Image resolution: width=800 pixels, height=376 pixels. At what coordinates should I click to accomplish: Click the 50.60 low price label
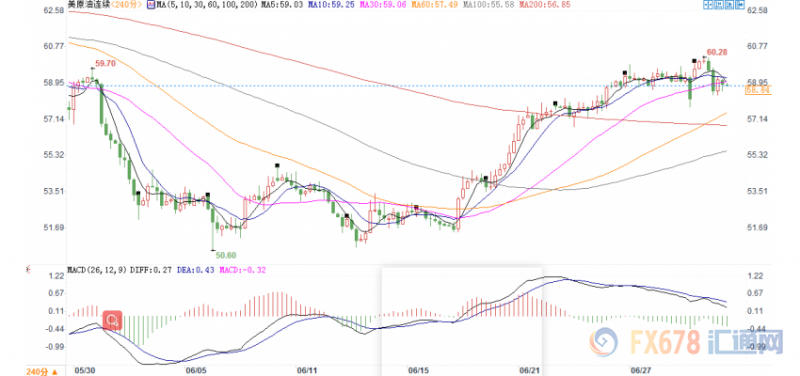tap(225, 255)
